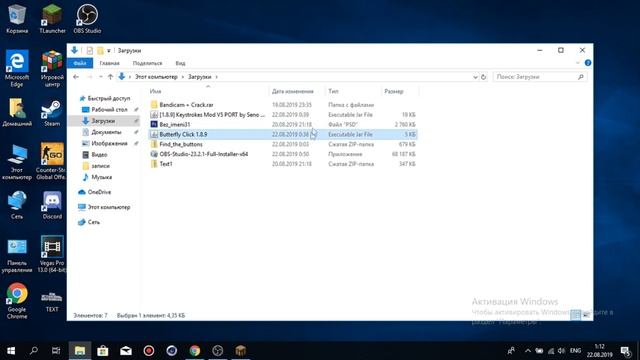Open Discord desktop shortcut

pyautogui.click(x=52, y=205)
